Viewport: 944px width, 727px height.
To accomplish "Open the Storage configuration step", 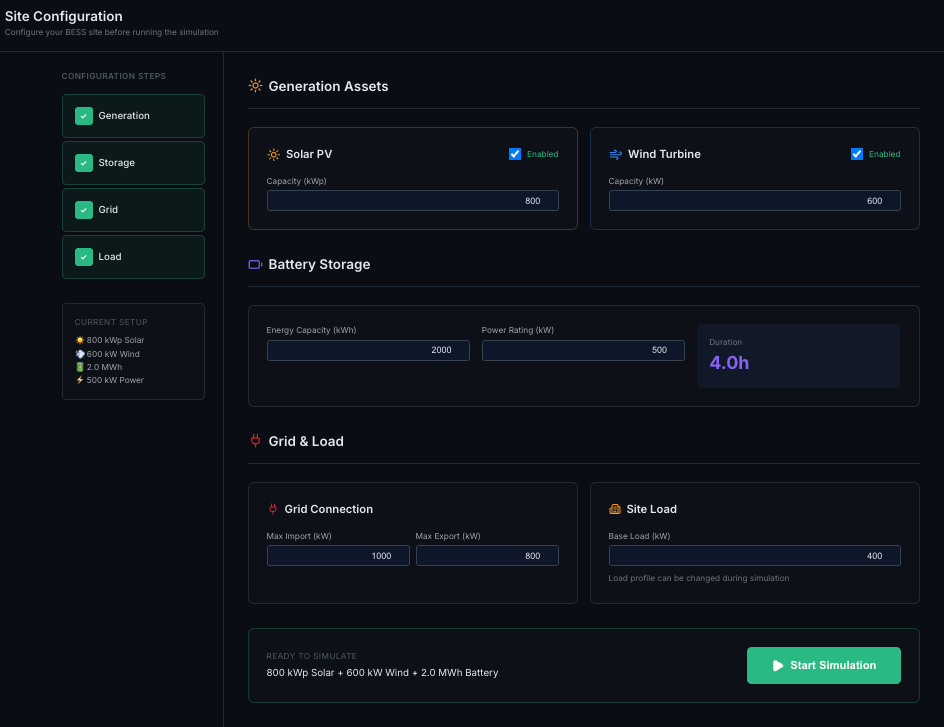I will point(133,163).
